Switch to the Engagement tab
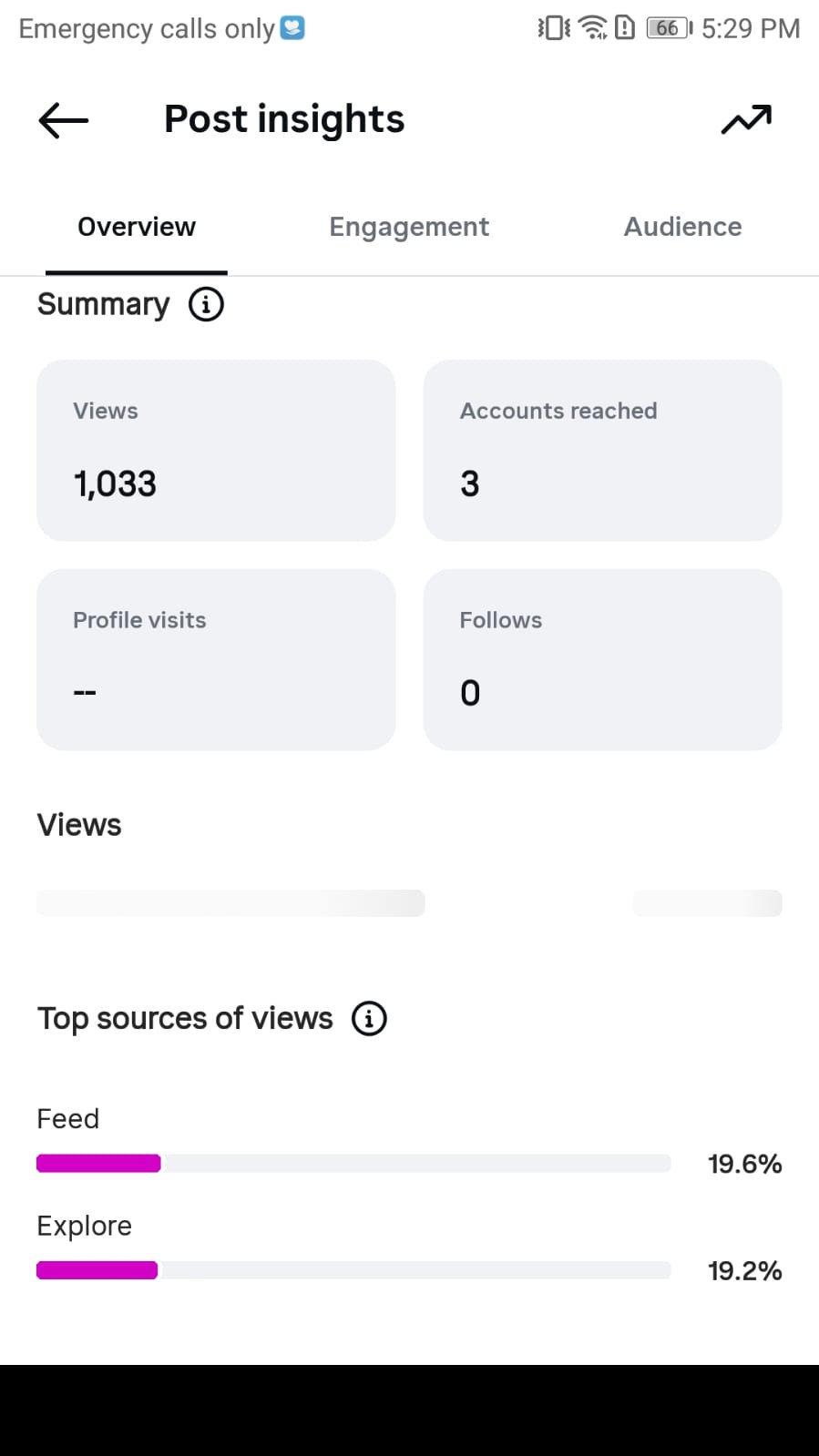The height and width of the screenshot is (1456, 819). (x=409, y=227)
